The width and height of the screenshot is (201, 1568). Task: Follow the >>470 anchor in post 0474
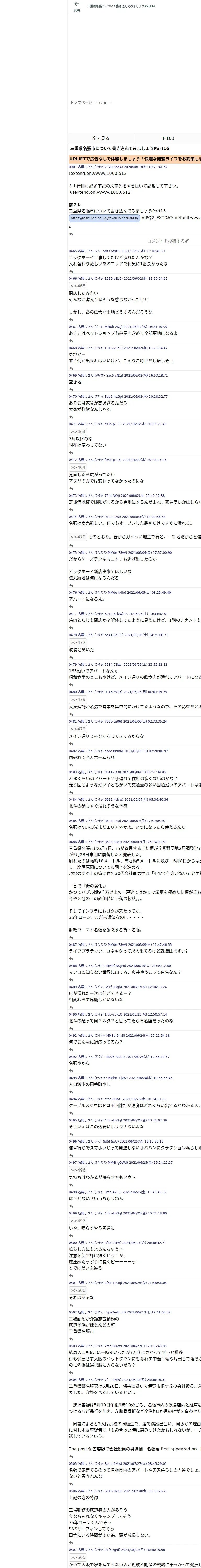(78, 537)
